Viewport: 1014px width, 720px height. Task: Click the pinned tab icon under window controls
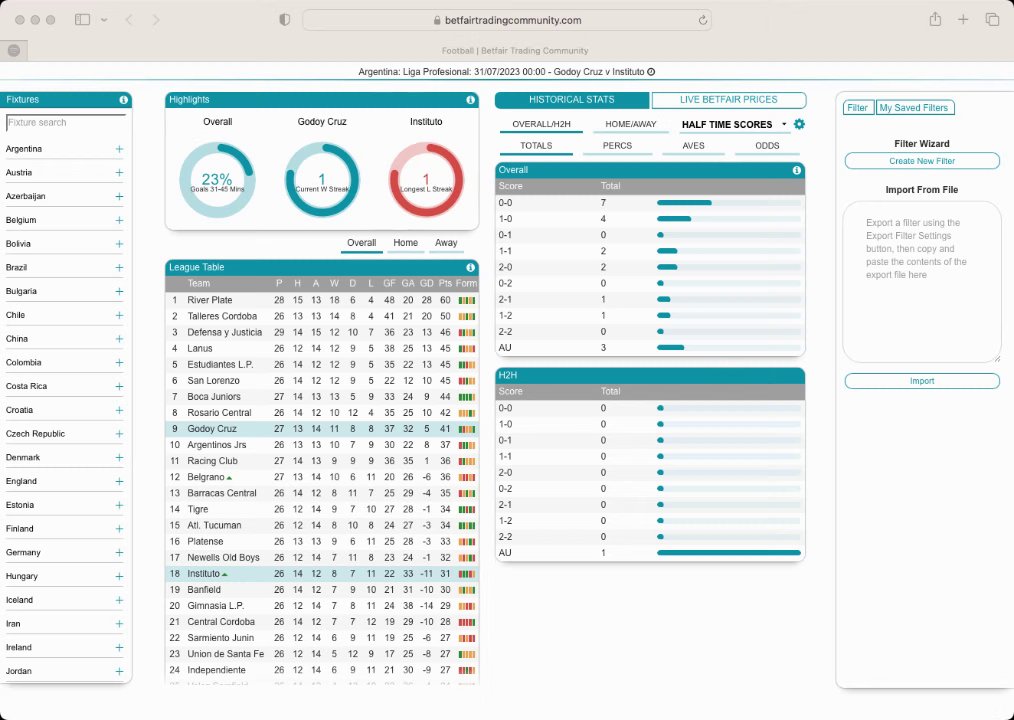[14, 50]
